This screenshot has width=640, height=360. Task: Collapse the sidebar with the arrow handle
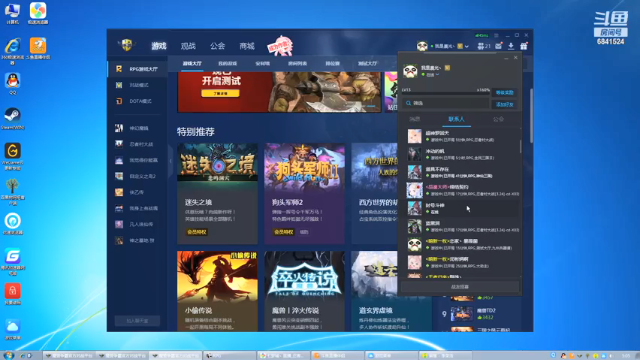pyautogui.click(x=171, y=161)
